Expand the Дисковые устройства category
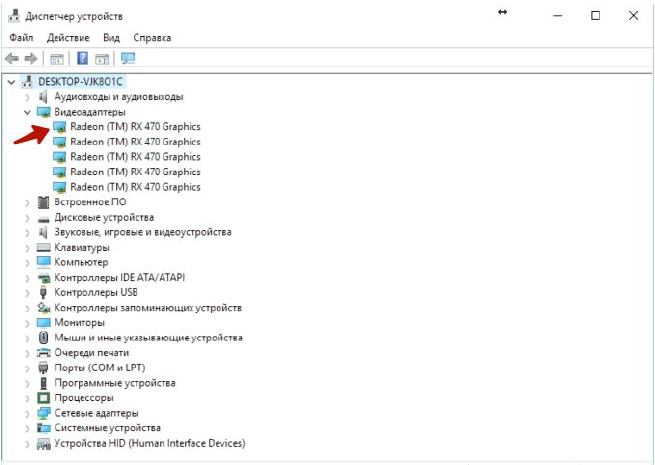 (x=28, y=218)
